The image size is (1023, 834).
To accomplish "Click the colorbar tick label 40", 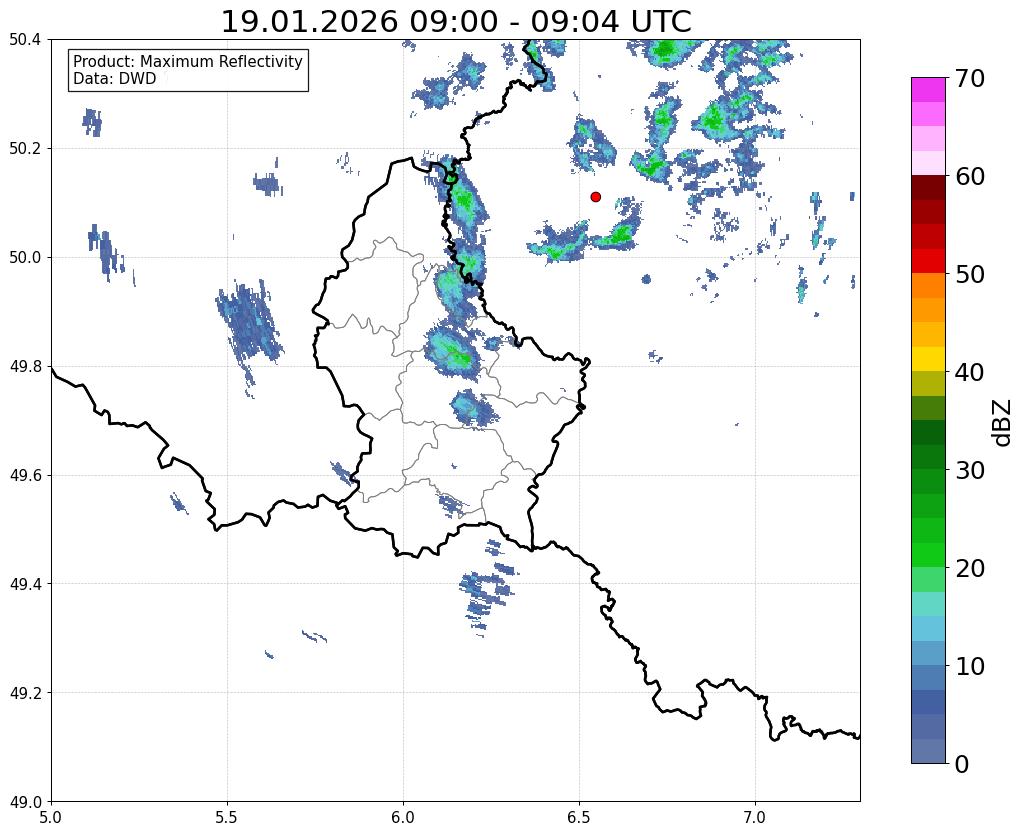I will tap(969, 372).
